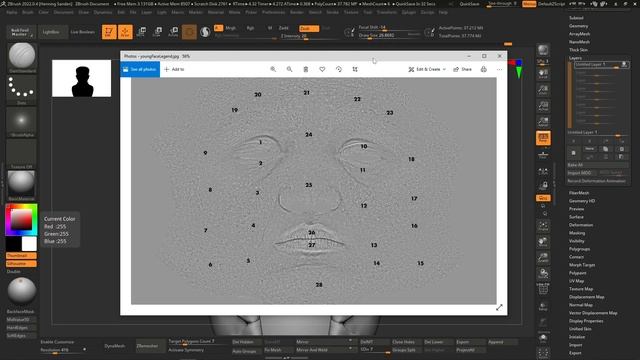
Task: Select the white main color swatch
Action: coord(29,244)
